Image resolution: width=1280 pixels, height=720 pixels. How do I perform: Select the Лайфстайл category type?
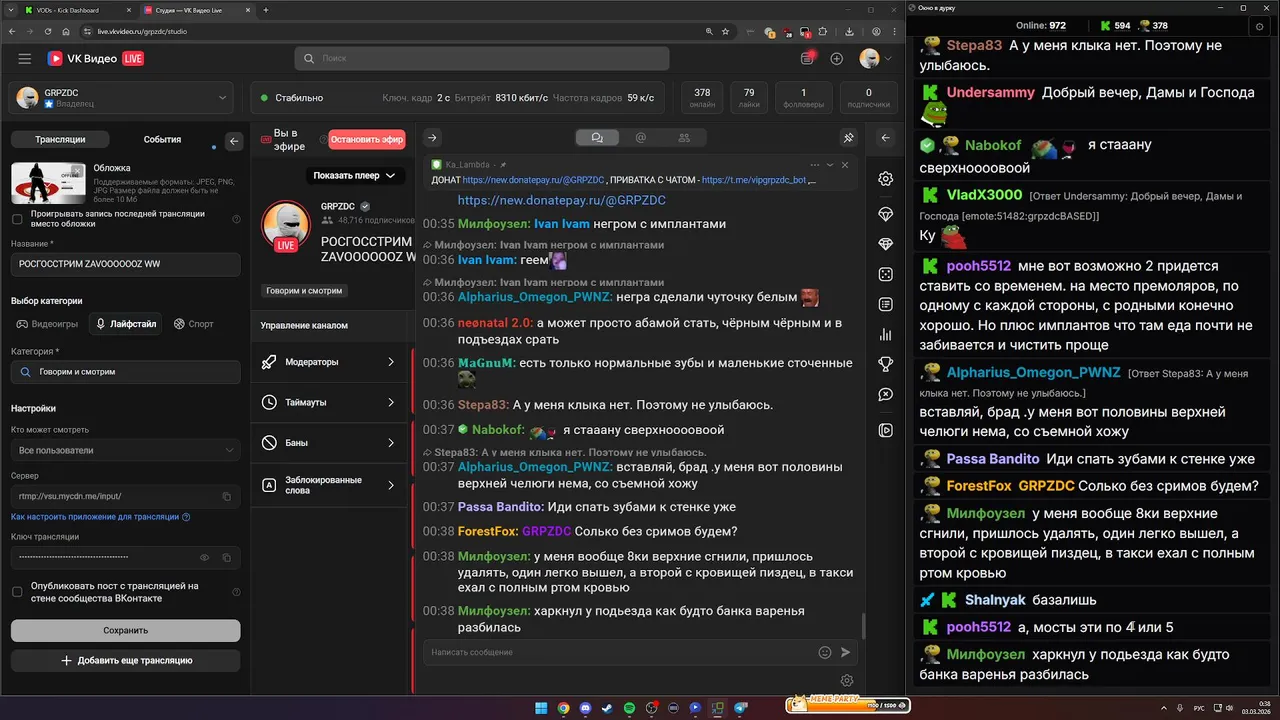(x=126, y=324)
